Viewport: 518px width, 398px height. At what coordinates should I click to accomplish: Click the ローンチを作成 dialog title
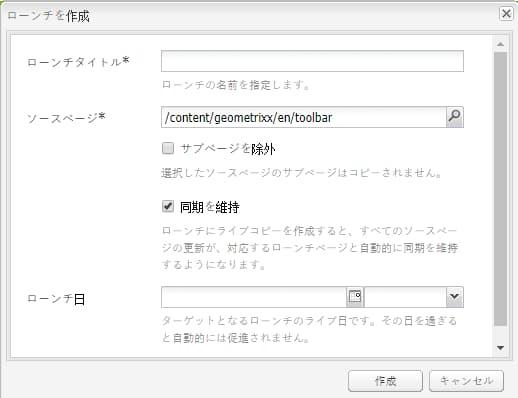point(49,16)
